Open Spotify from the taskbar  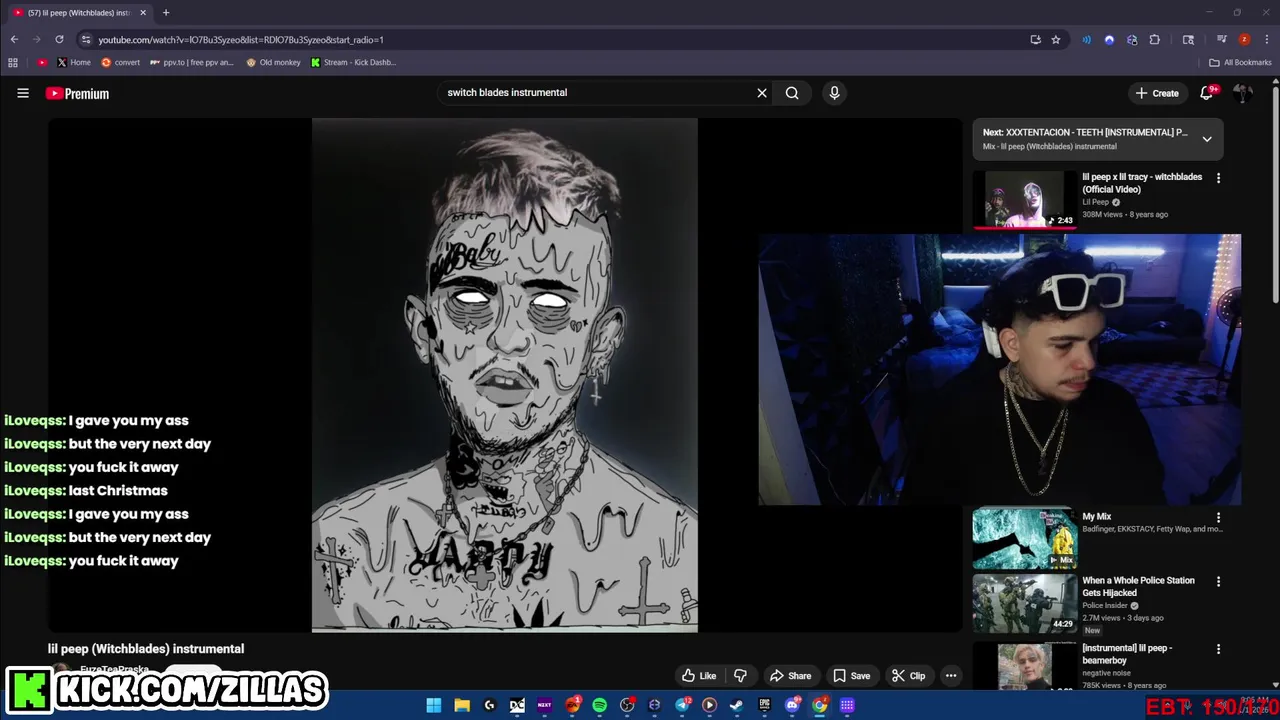coord(599,705)
